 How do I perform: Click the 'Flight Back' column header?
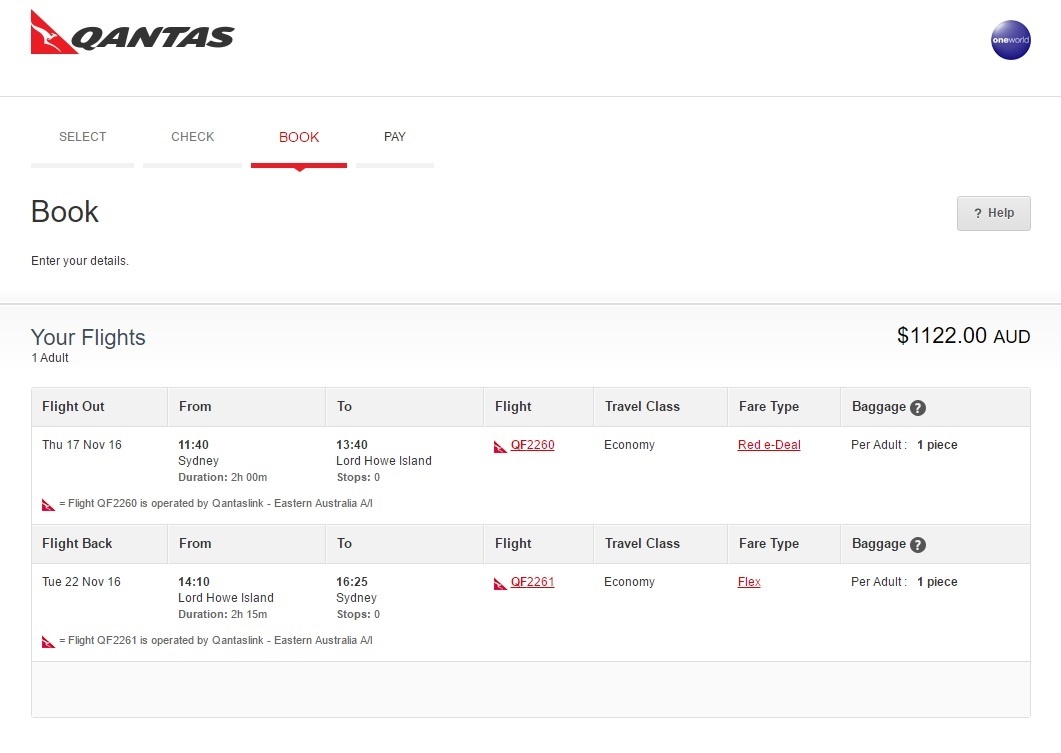(x=77, y=543)
